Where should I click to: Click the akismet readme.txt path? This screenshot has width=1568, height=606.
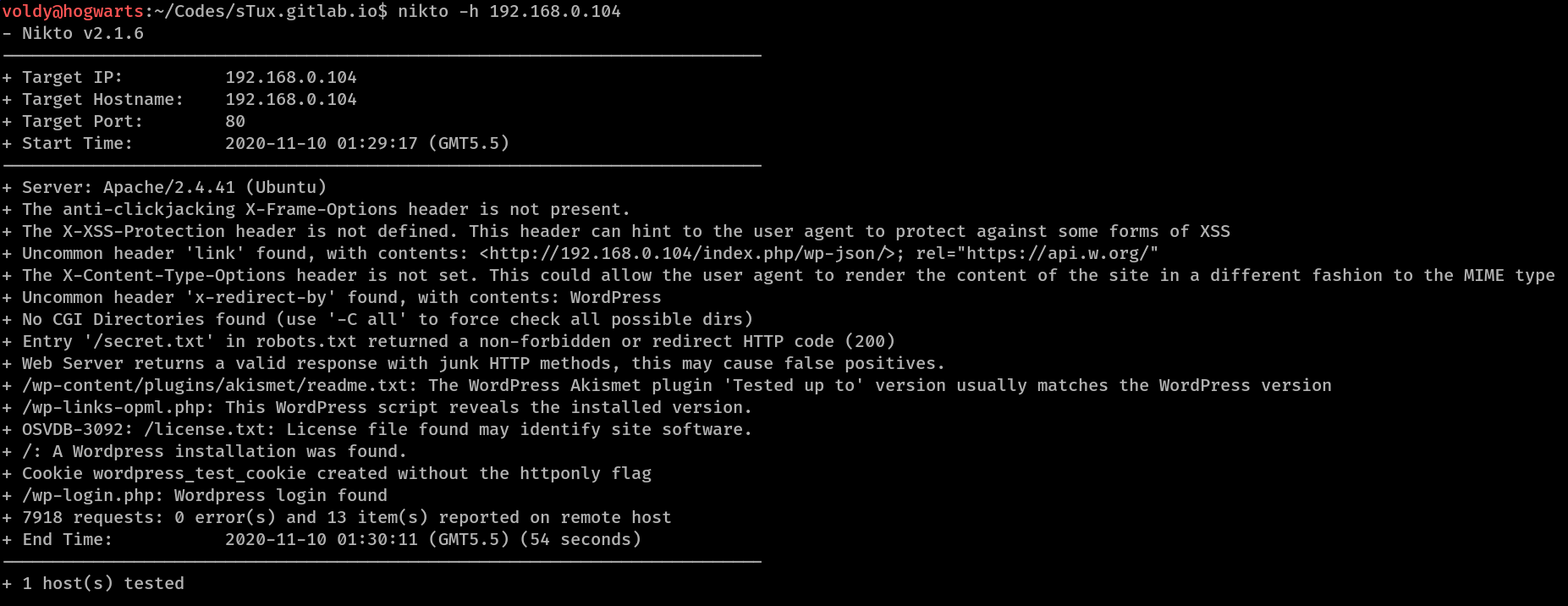click(219, 385)
